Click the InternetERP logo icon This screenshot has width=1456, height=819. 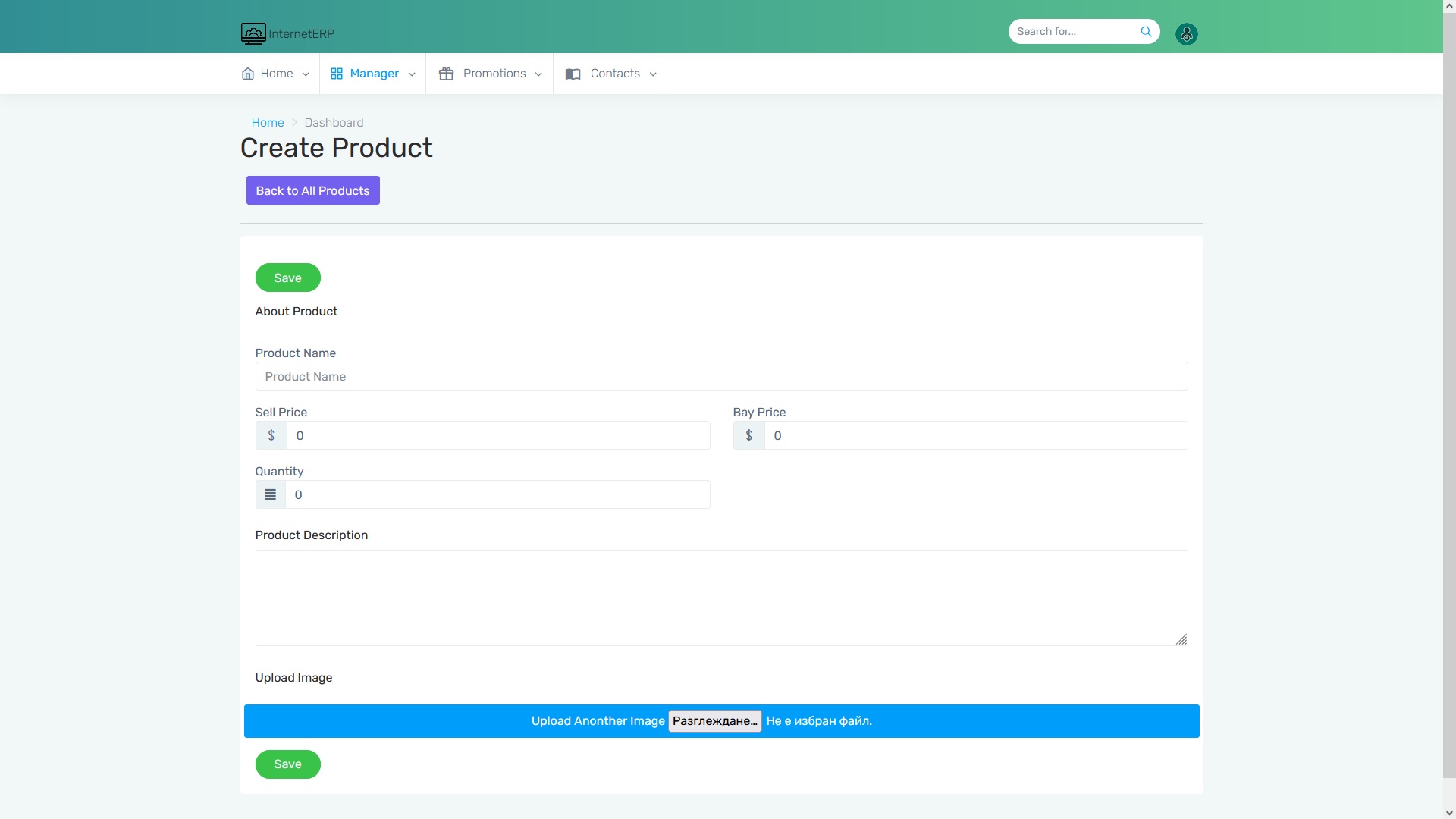(x=253, y=33)
